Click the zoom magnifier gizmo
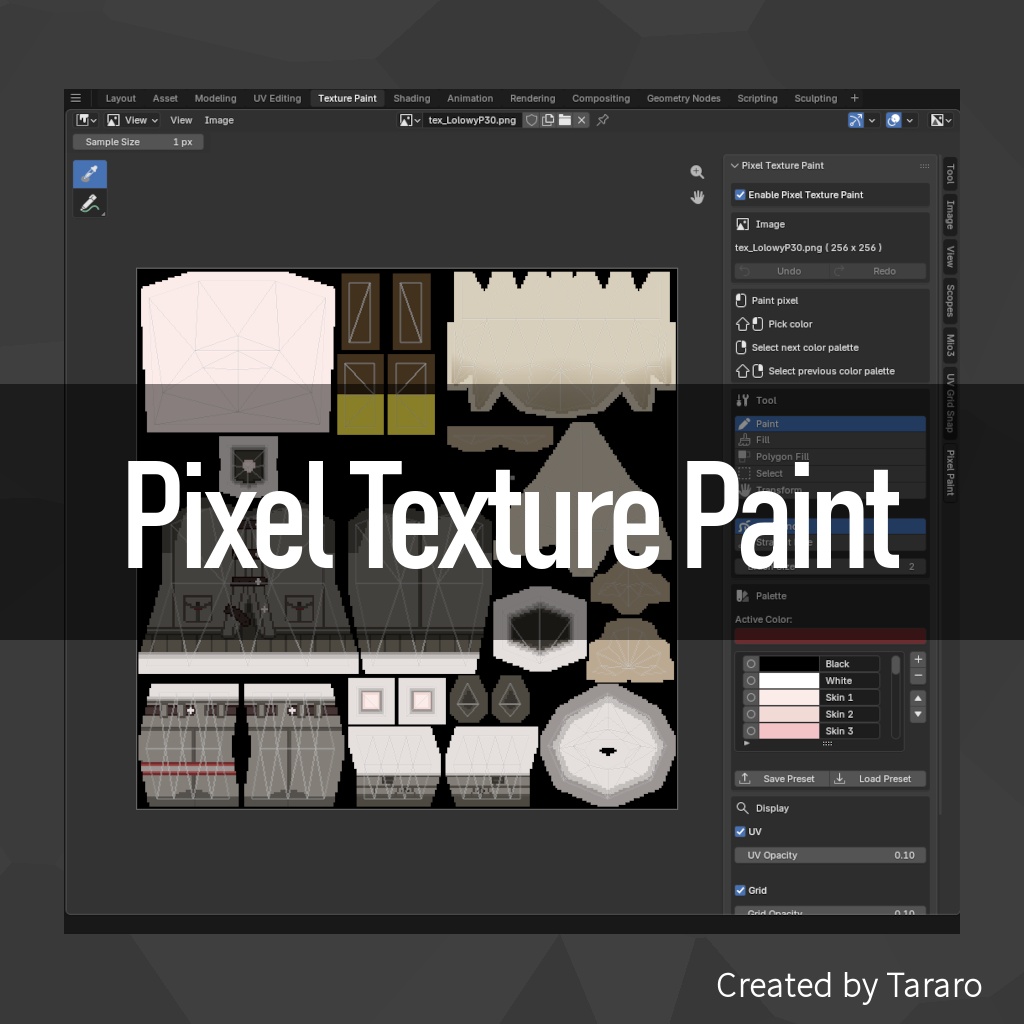Viewport: 1024px width, 1024px height. tap(697, 172)
